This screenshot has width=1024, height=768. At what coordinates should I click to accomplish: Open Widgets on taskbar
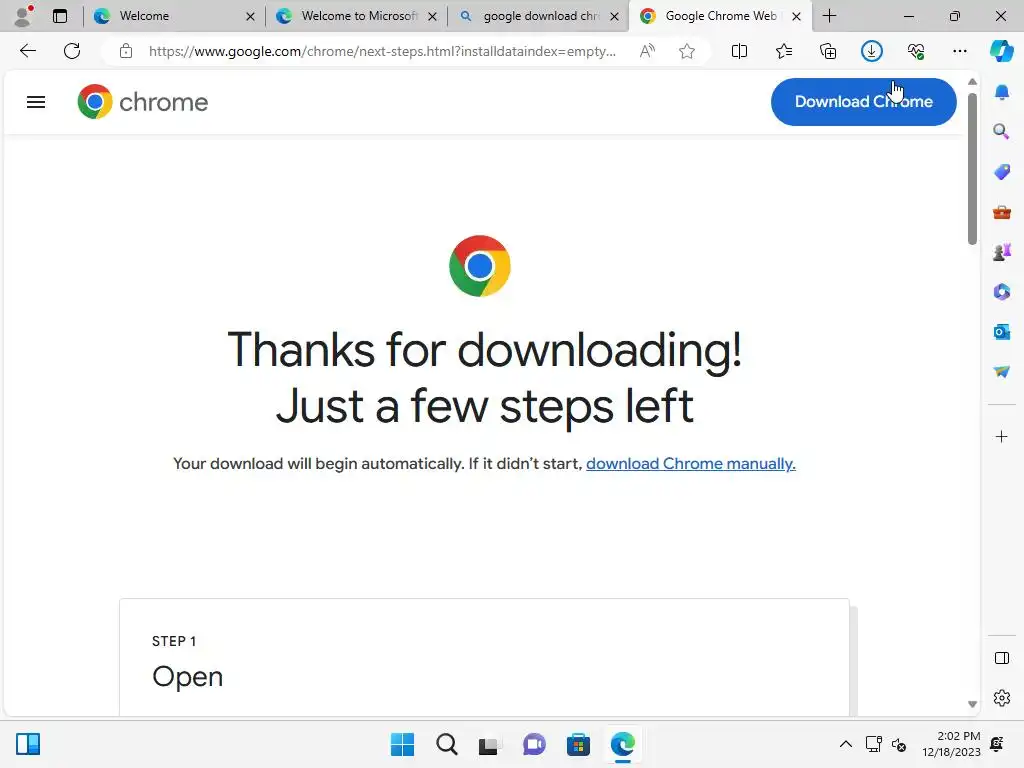(x=28, y=744)
